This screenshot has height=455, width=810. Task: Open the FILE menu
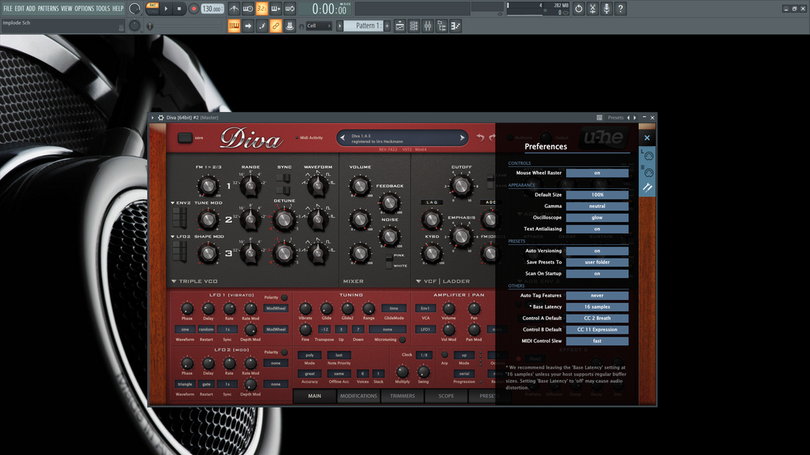click(8, 8)
